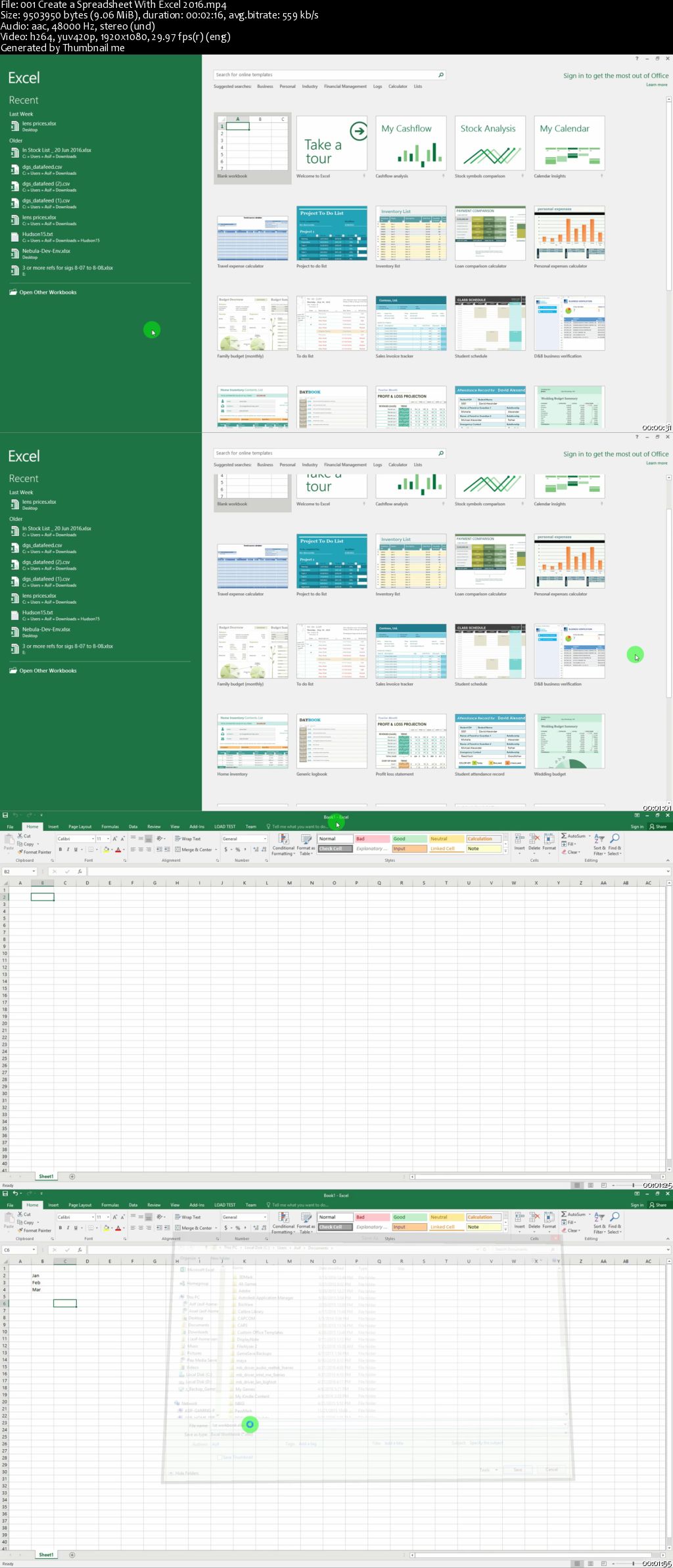Click search magnifier icon in first frame
Viewport: 673px width, 1568px height.
(x=441, y=75)
